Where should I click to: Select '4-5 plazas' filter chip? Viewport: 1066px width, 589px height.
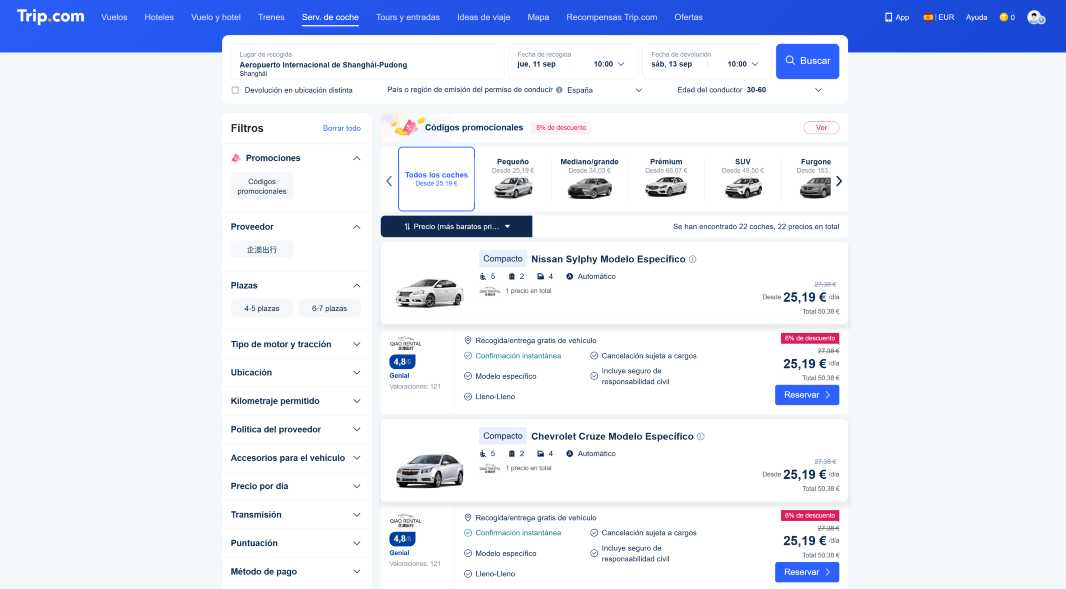tap(262, 308)
